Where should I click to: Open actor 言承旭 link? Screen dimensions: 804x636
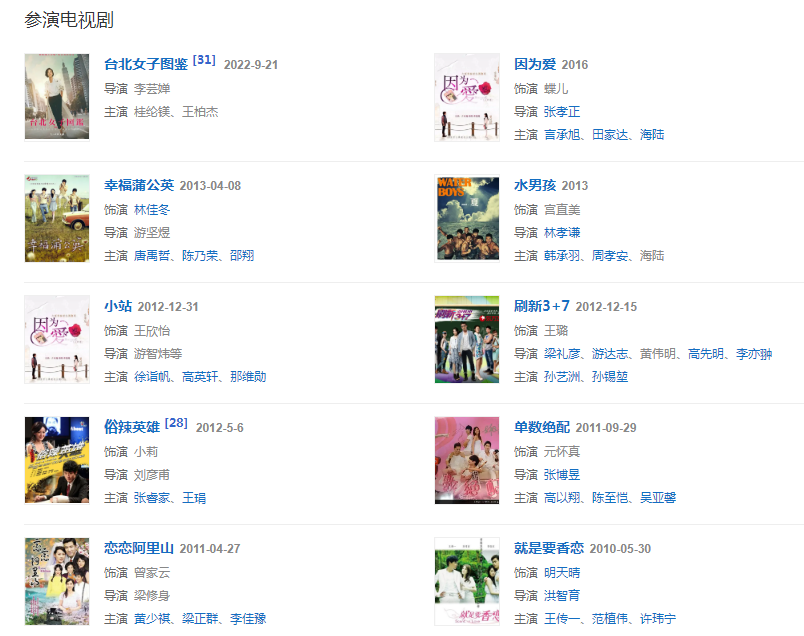(x=562, y=135)
